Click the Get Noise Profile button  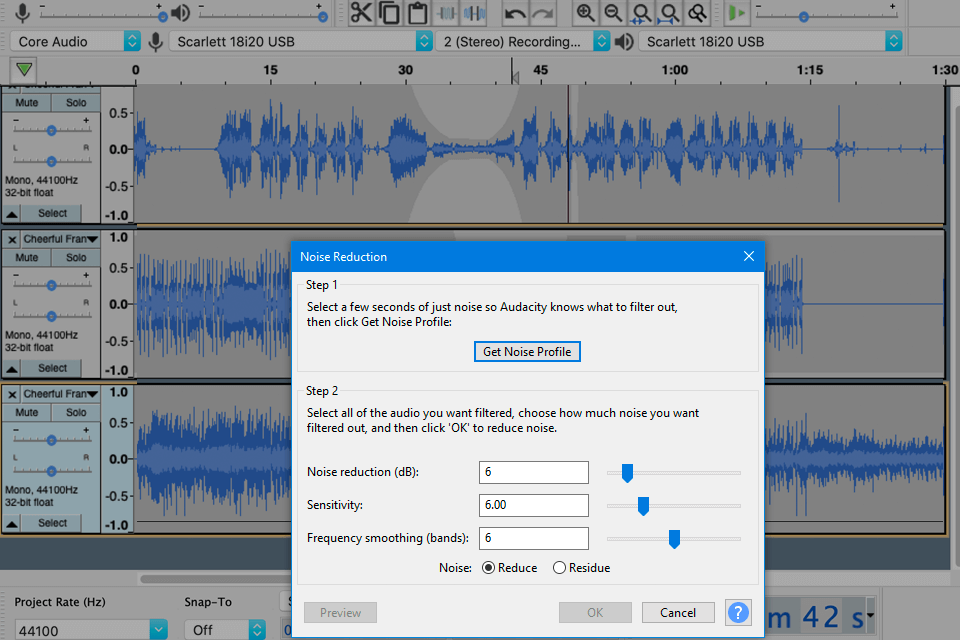click(x=527, y=352)
